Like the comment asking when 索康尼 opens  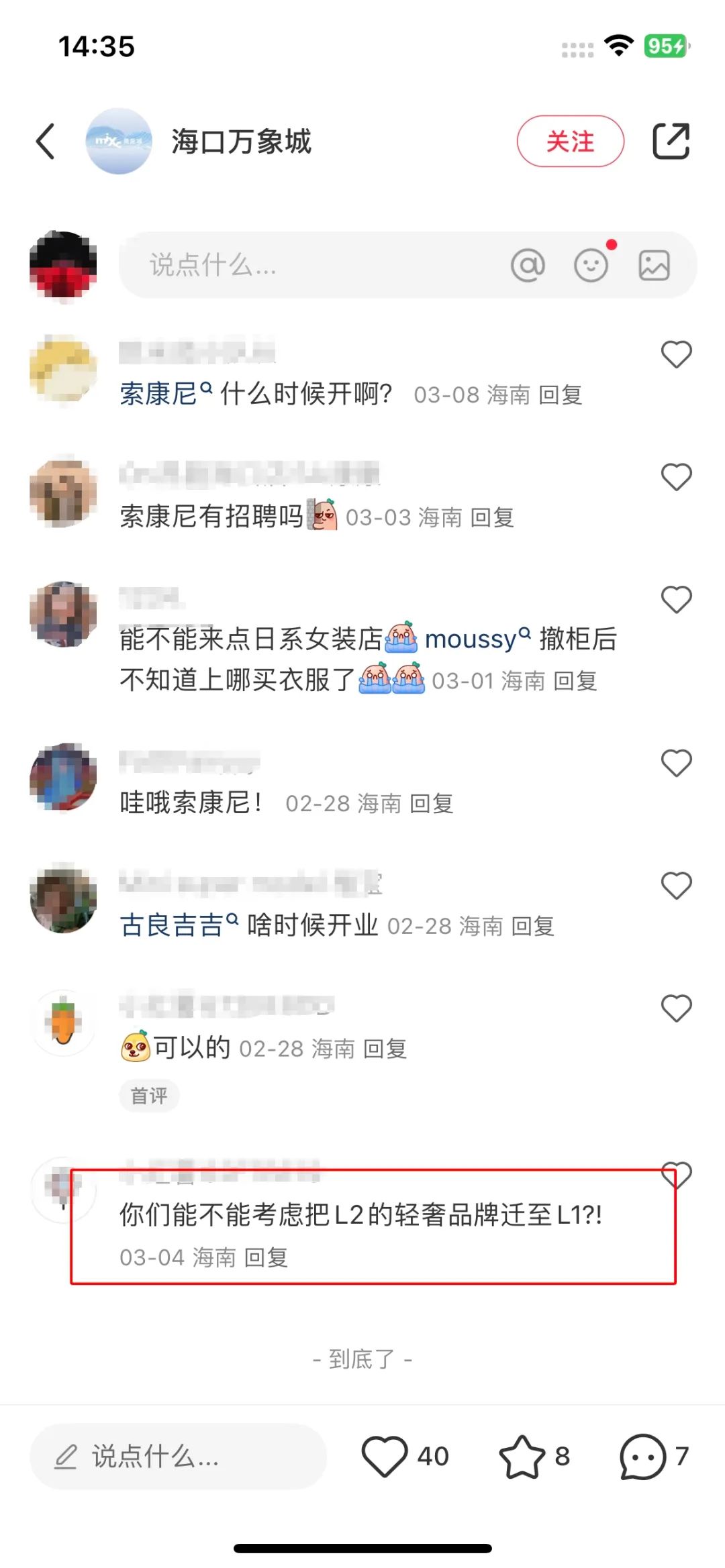point(676,354)
